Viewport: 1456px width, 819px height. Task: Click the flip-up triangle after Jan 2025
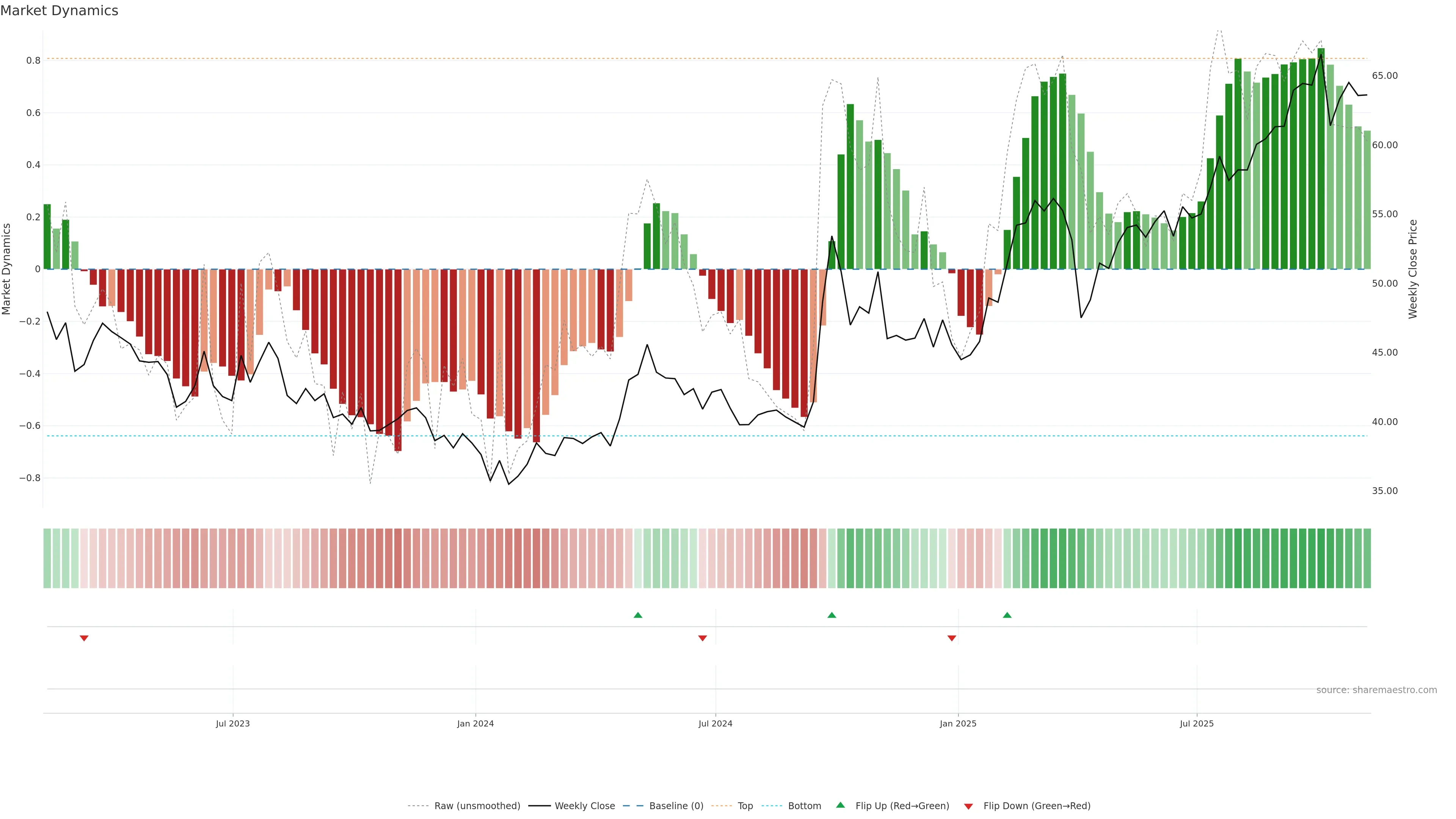coord(1007,615)
